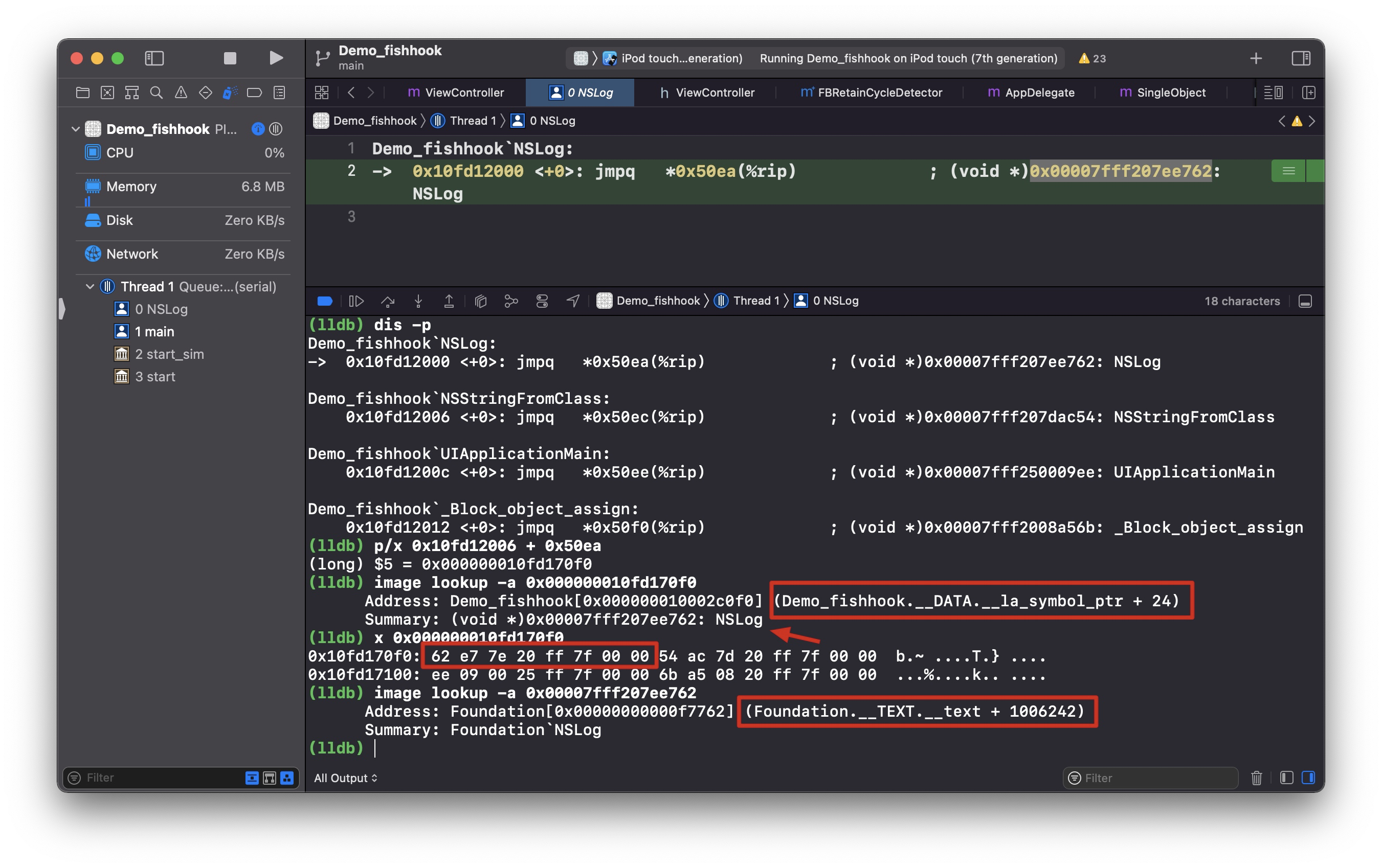Click Debug Memory Graph icon
The height and width of the screenshot is (868, 1382).
(511, 301)
